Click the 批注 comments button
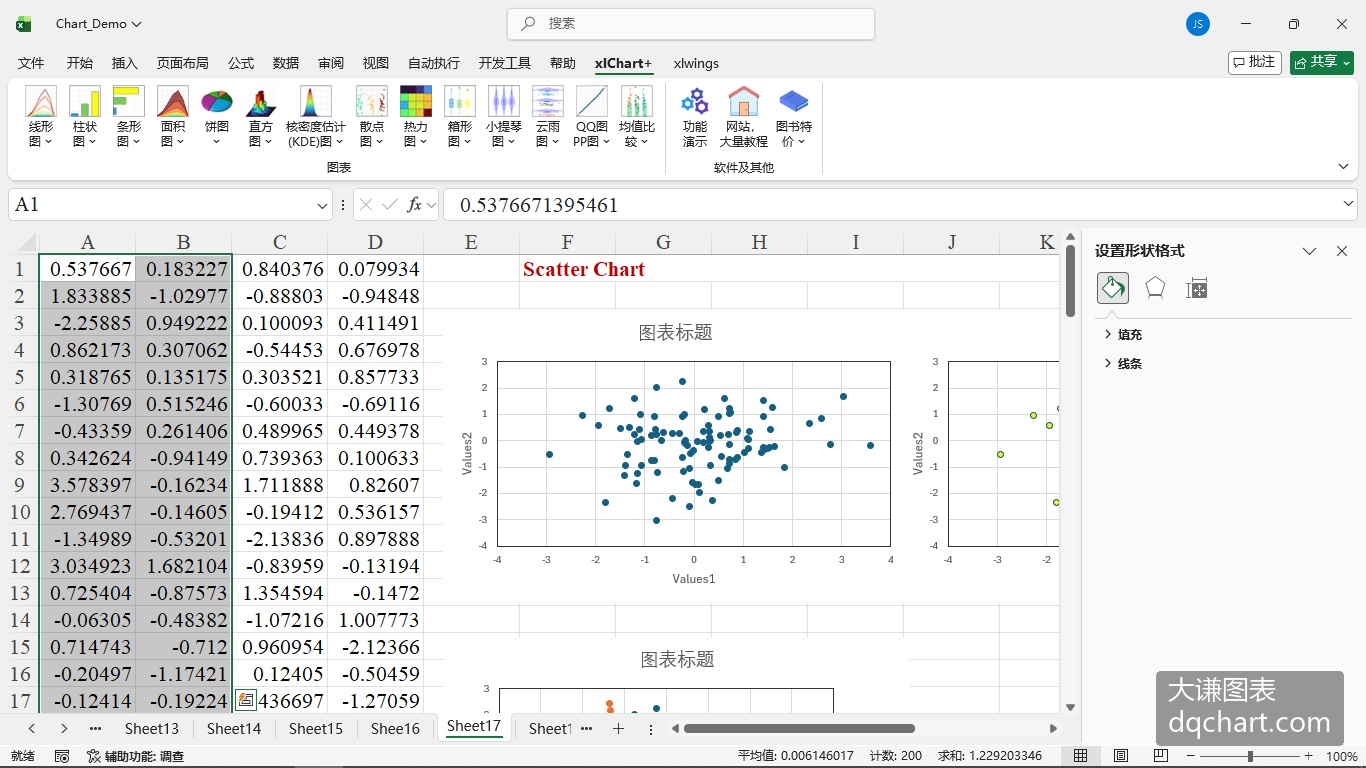Viewport: 1366px width, 768px height. (1254, 62)
